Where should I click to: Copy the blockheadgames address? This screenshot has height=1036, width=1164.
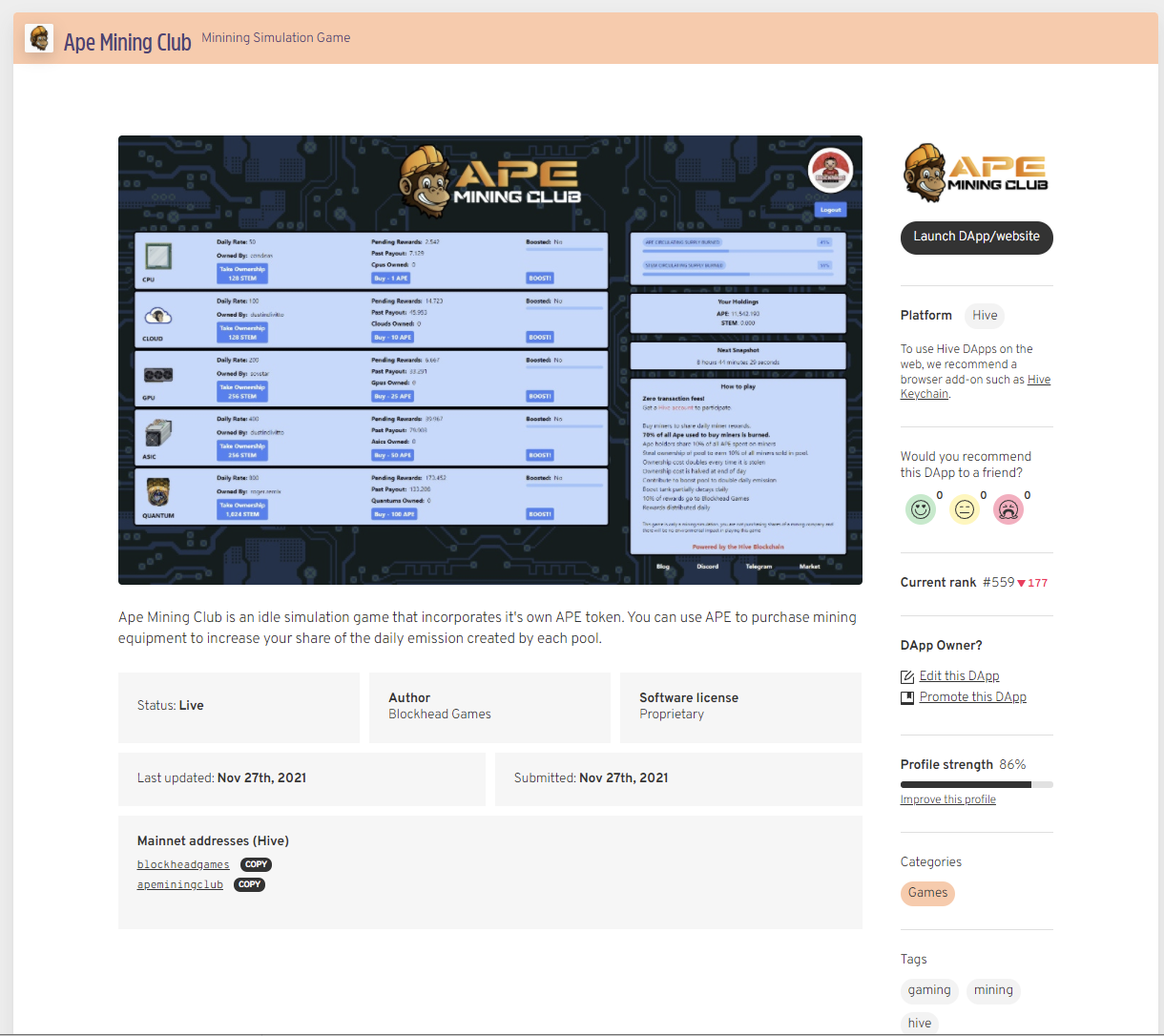click(x=256, y=864)
